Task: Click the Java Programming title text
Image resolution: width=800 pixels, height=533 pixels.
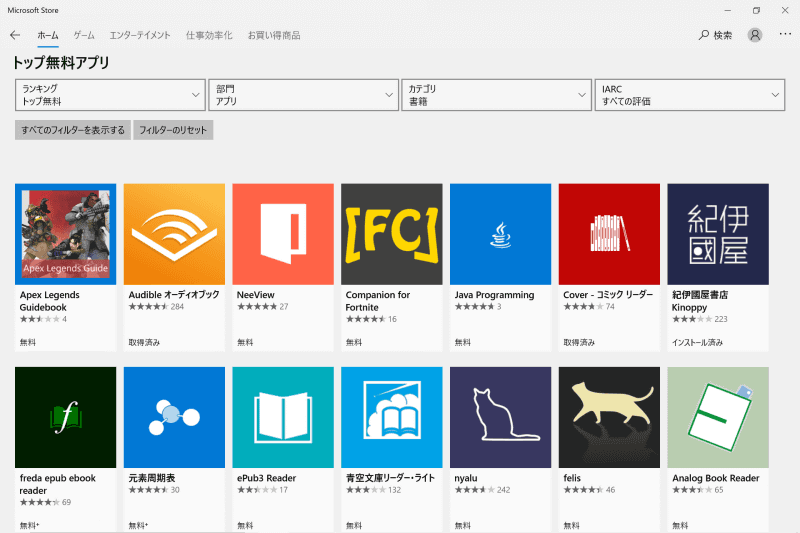Action: (494, 295)
